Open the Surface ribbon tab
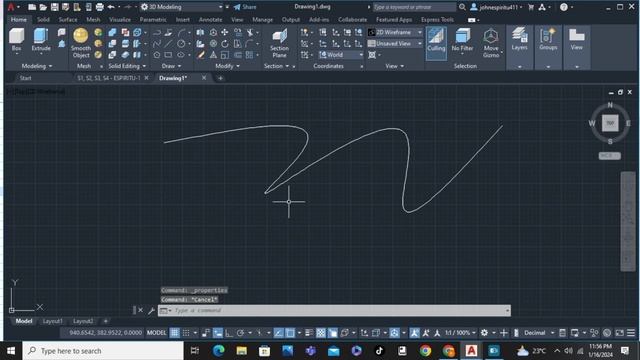Screen dimensions: 640x360 pos(68,20)
